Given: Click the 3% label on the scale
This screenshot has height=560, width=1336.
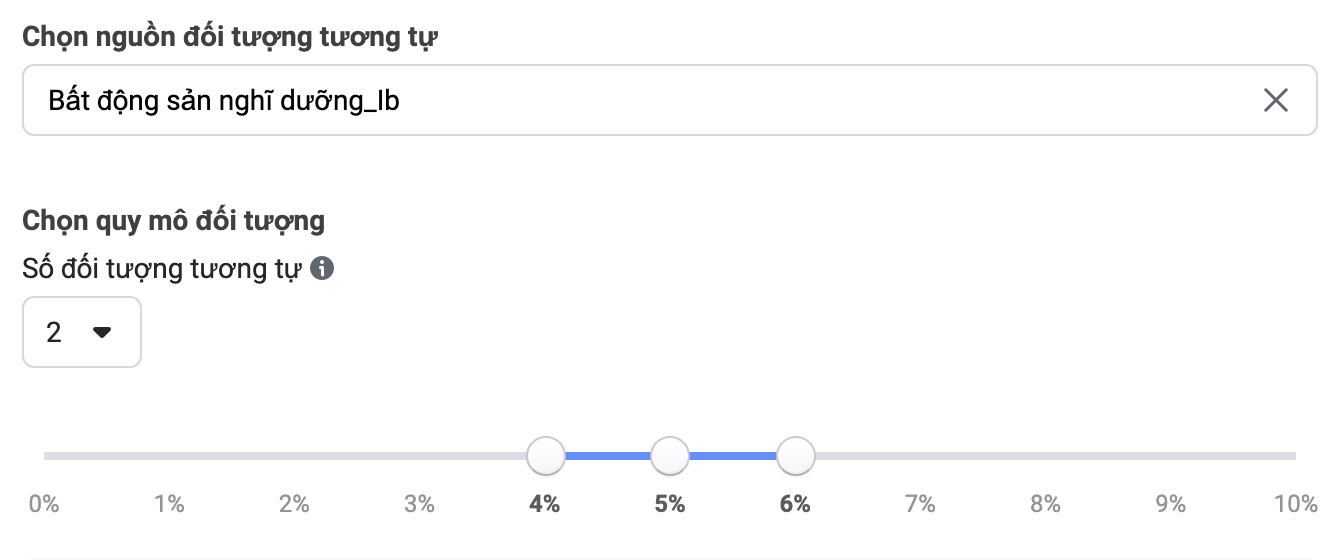Looking at the screenshot, I should pos(419,504).
